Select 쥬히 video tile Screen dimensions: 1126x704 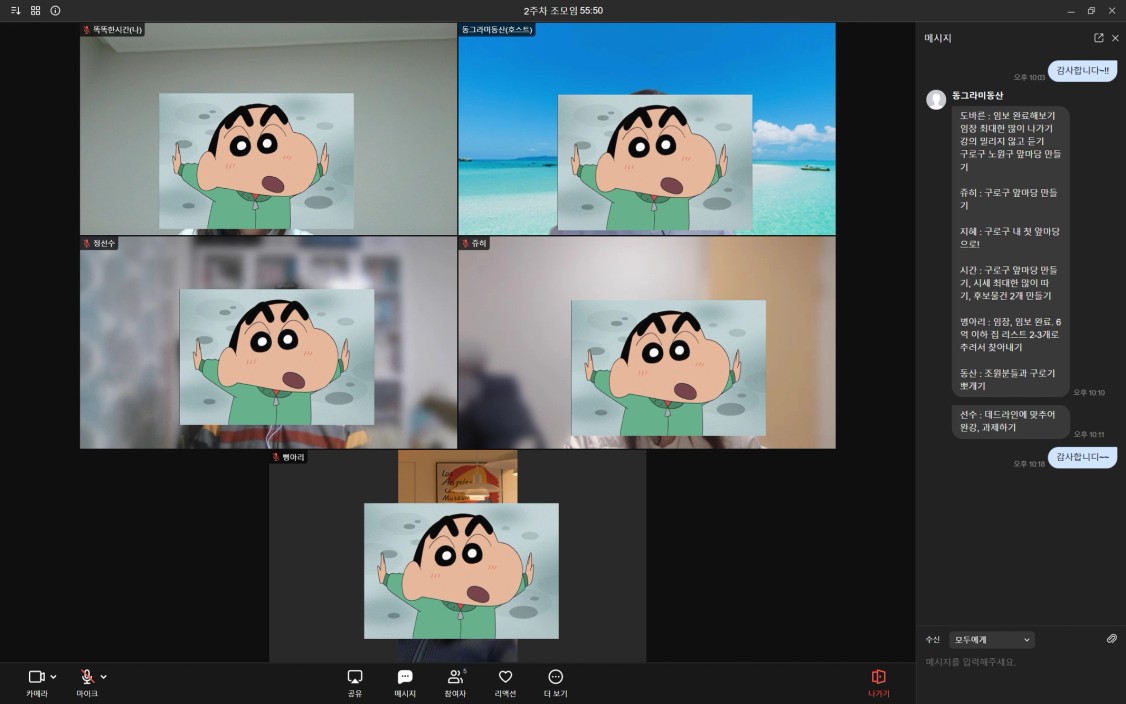point(647,343)
